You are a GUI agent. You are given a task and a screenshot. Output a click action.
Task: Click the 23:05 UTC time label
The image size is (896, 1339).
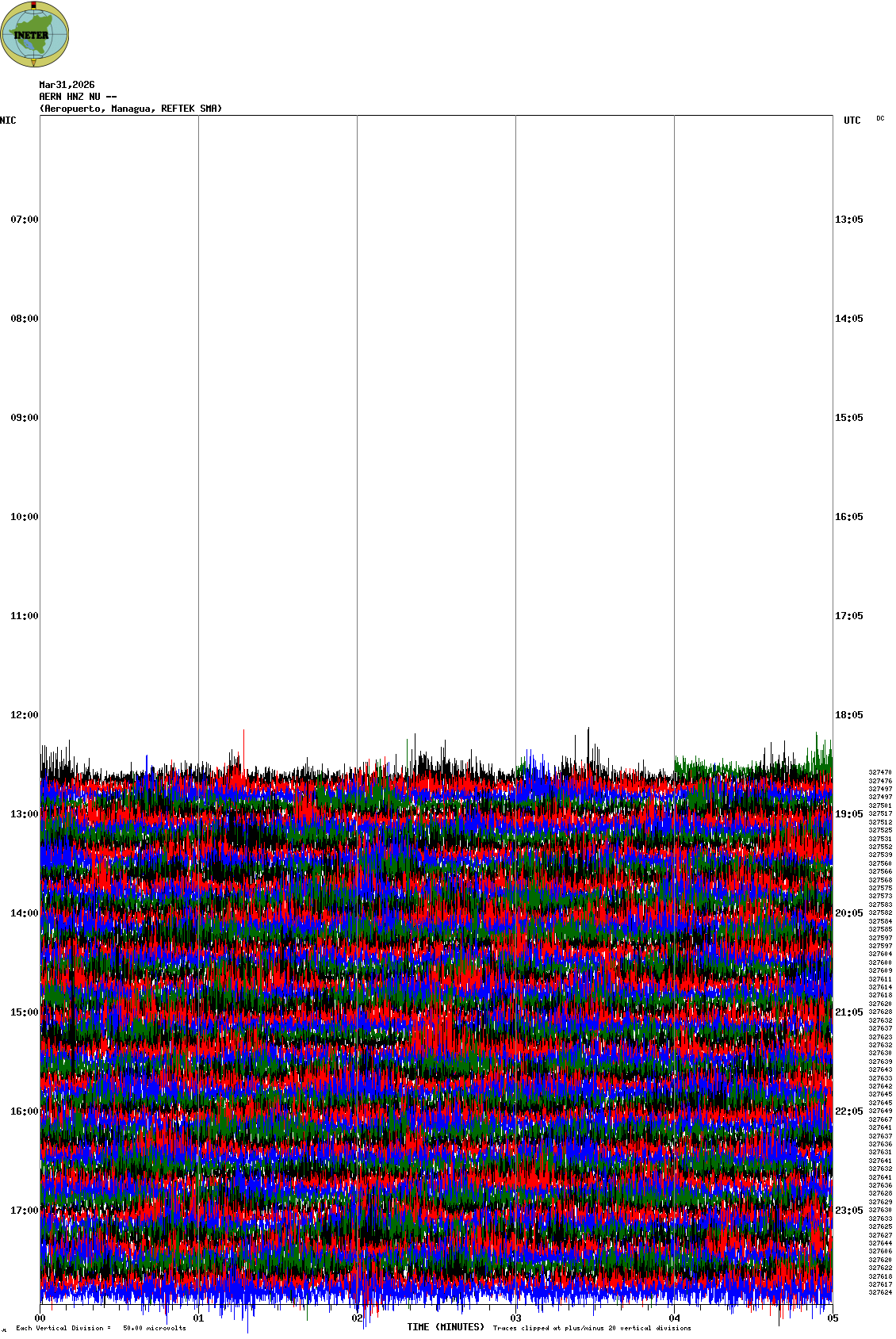pyautogui.click(x=848, y=1211)
